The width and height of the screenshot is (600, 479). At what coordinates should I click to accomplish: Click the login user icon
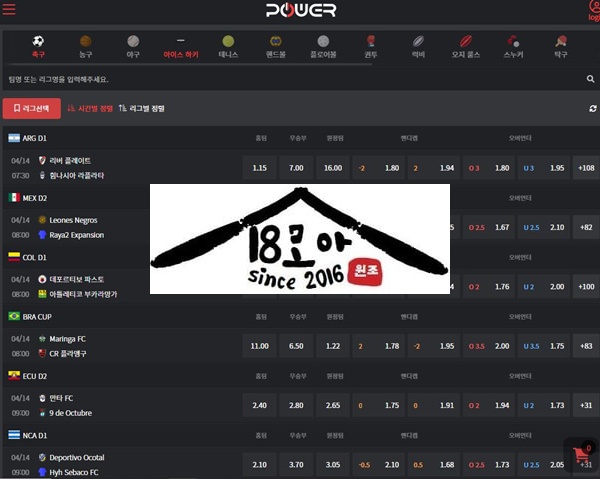(x=594, y=7)
